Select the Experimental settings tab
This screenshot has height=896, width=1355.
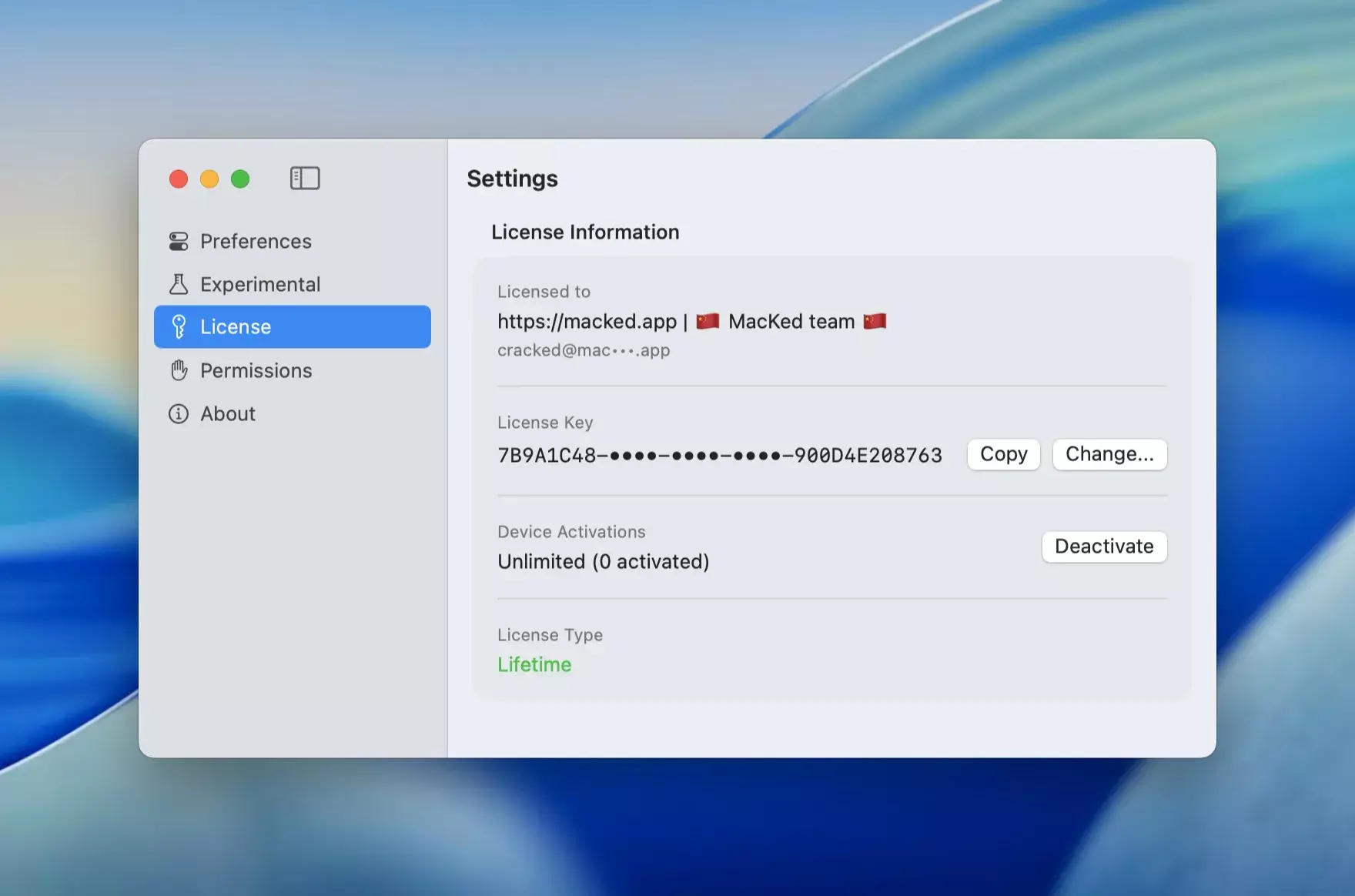[293, 284]
